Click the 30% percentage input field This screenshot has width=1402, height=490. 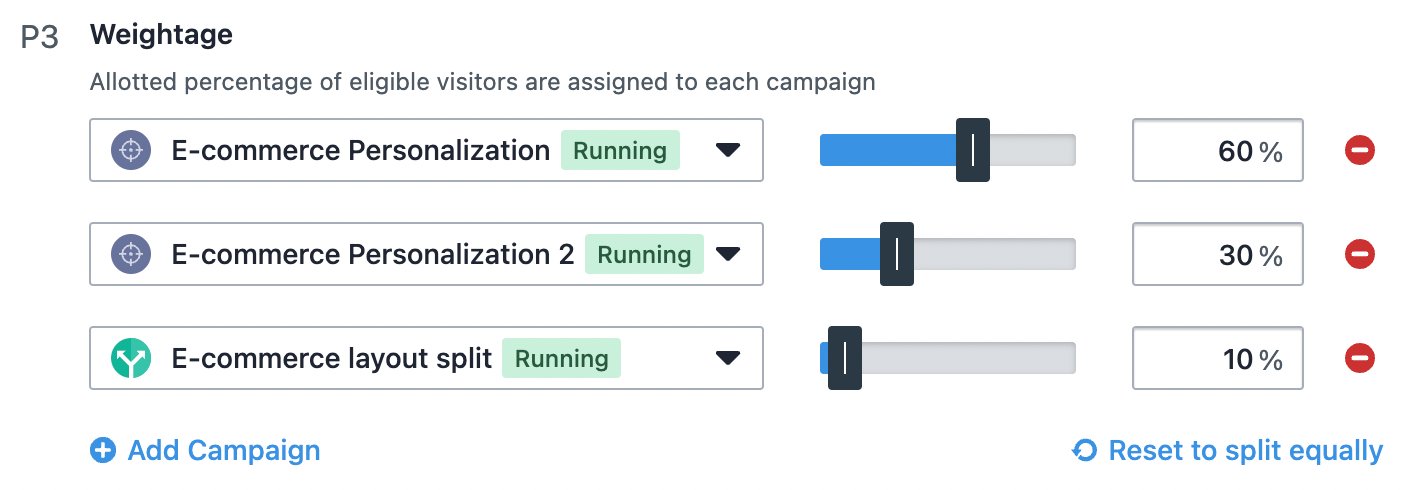click(1217, 254)
